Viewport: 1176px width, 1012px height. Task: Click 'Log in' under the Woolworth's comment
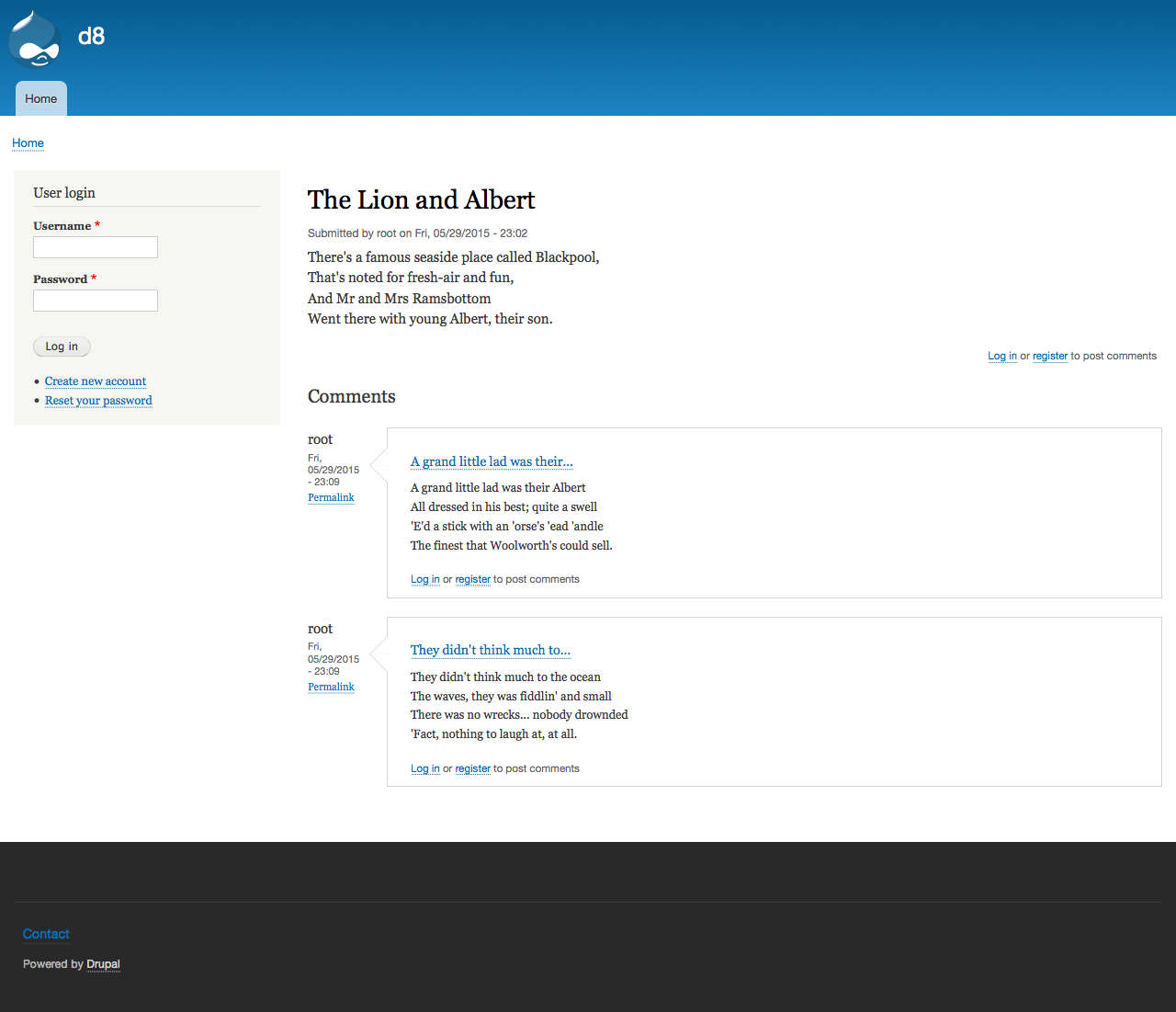tap(425, 579)
